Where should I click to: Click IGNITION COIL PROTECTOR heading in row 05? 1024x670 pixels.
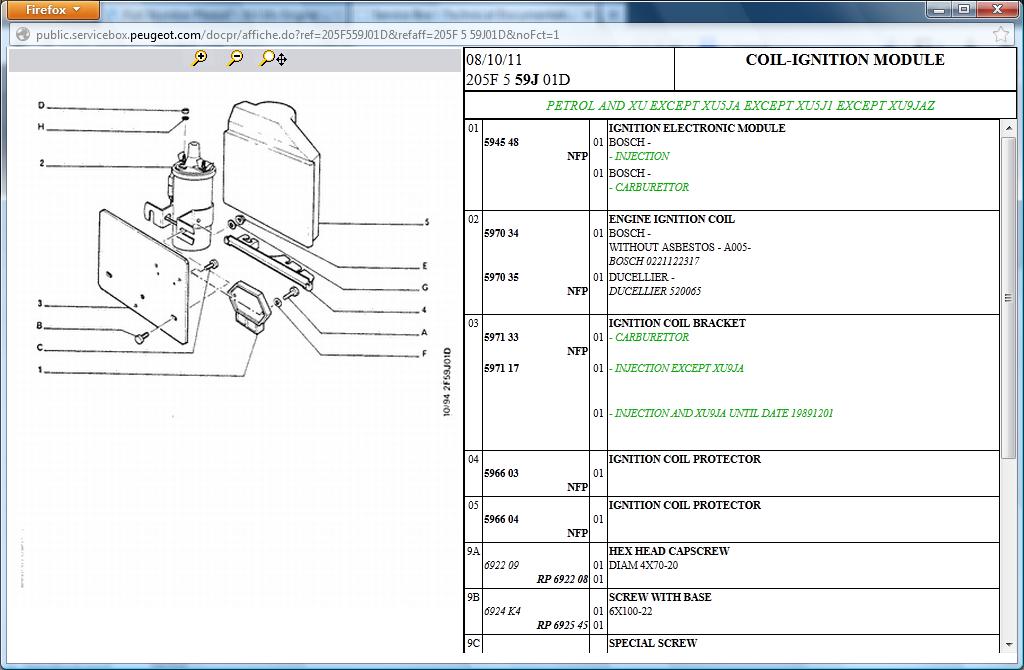(x=684, y=505)
